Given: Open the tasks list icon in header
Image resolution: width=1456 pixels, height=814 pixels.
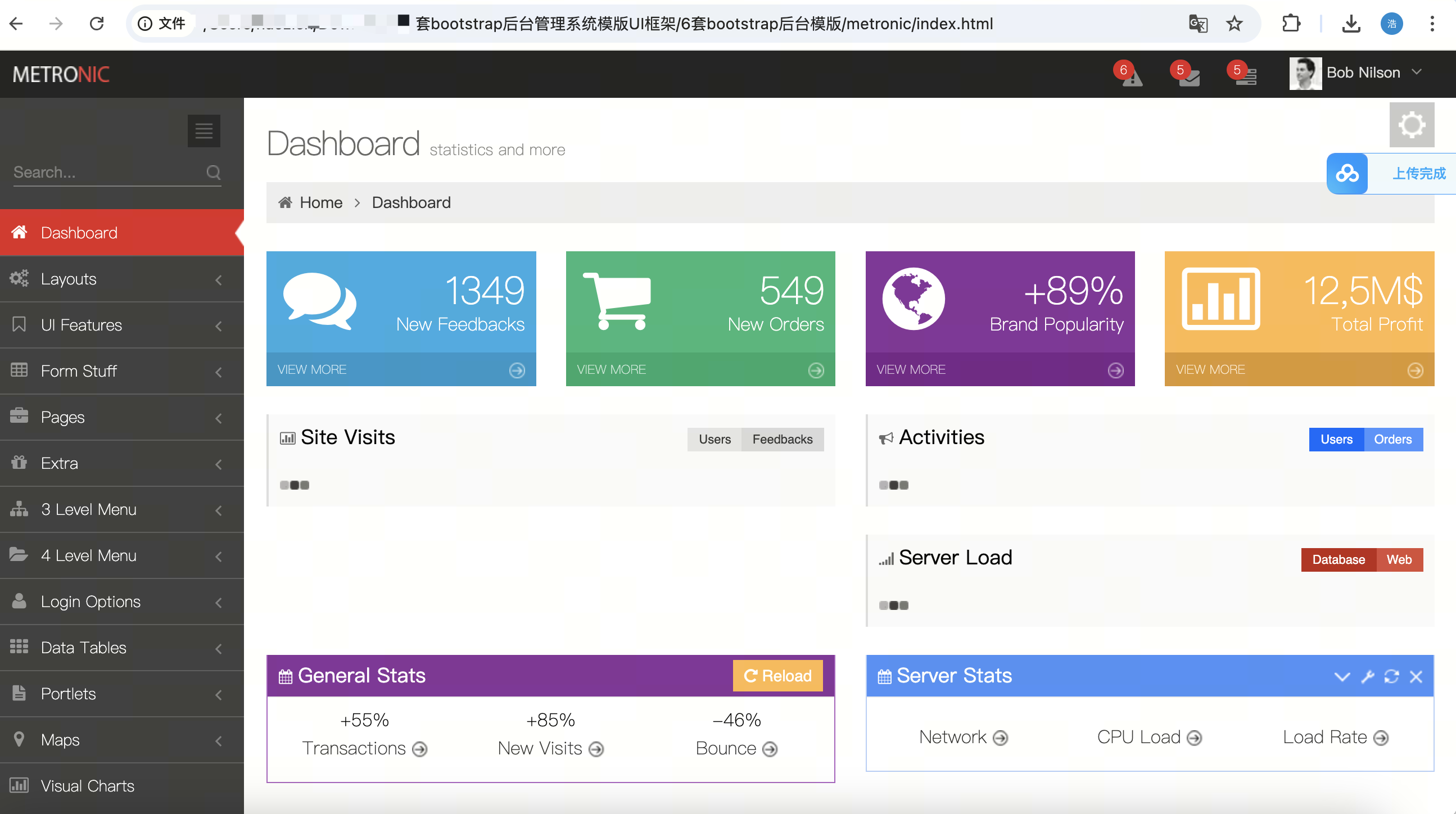Looking at the screenshot, I should tap(1245, 76).
